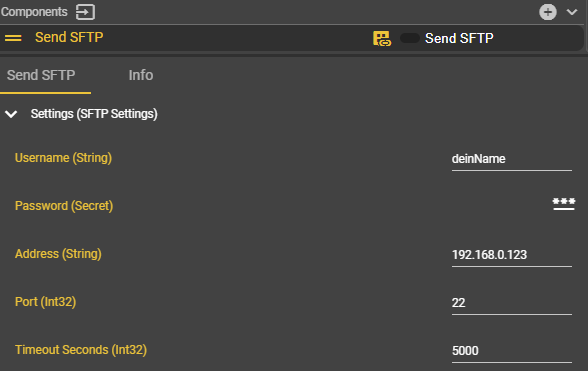This screenshot has height=371, width=588.
Task: Click the Timeout Seconds (Int32) label
Action: 81,350
